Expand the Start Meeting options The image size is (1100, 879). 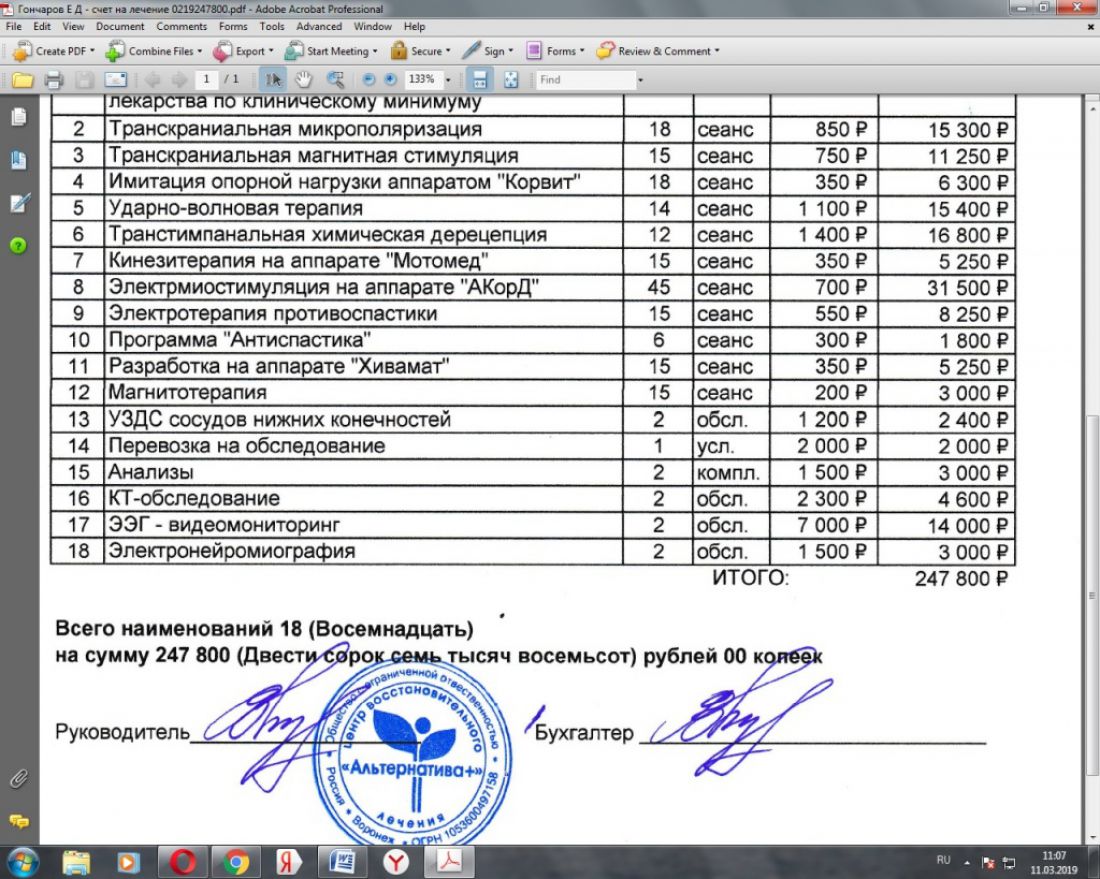(331, 51)
